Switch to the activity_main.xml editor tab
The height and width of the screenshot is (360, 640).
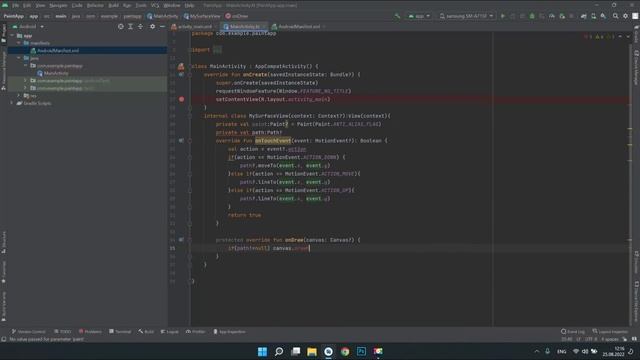(x=192, y=27)
